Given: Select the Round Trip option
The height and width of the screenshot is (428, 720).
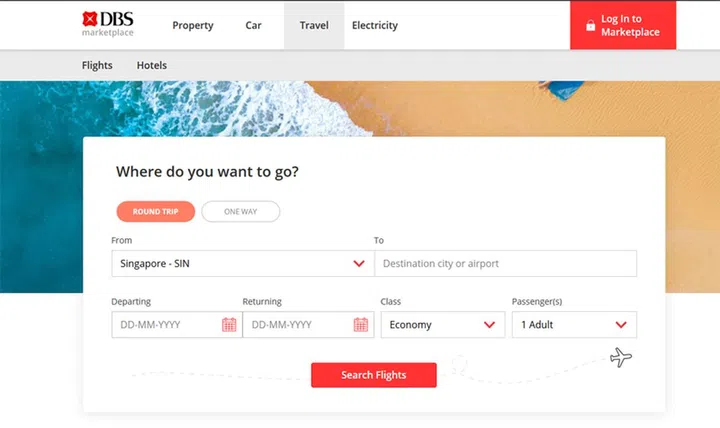Looking at the screenshot, I should 156,212.
